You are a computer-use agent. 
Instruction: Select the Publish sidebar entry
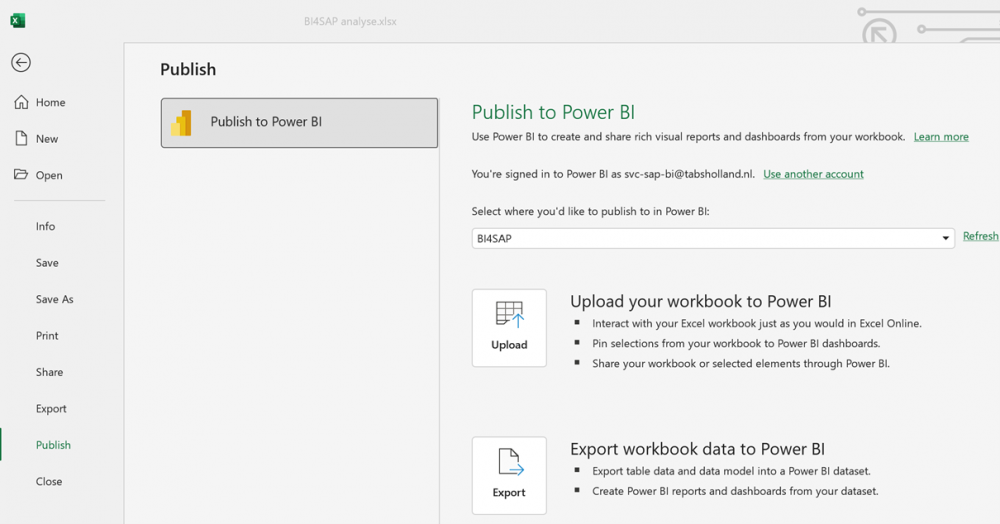53,445
